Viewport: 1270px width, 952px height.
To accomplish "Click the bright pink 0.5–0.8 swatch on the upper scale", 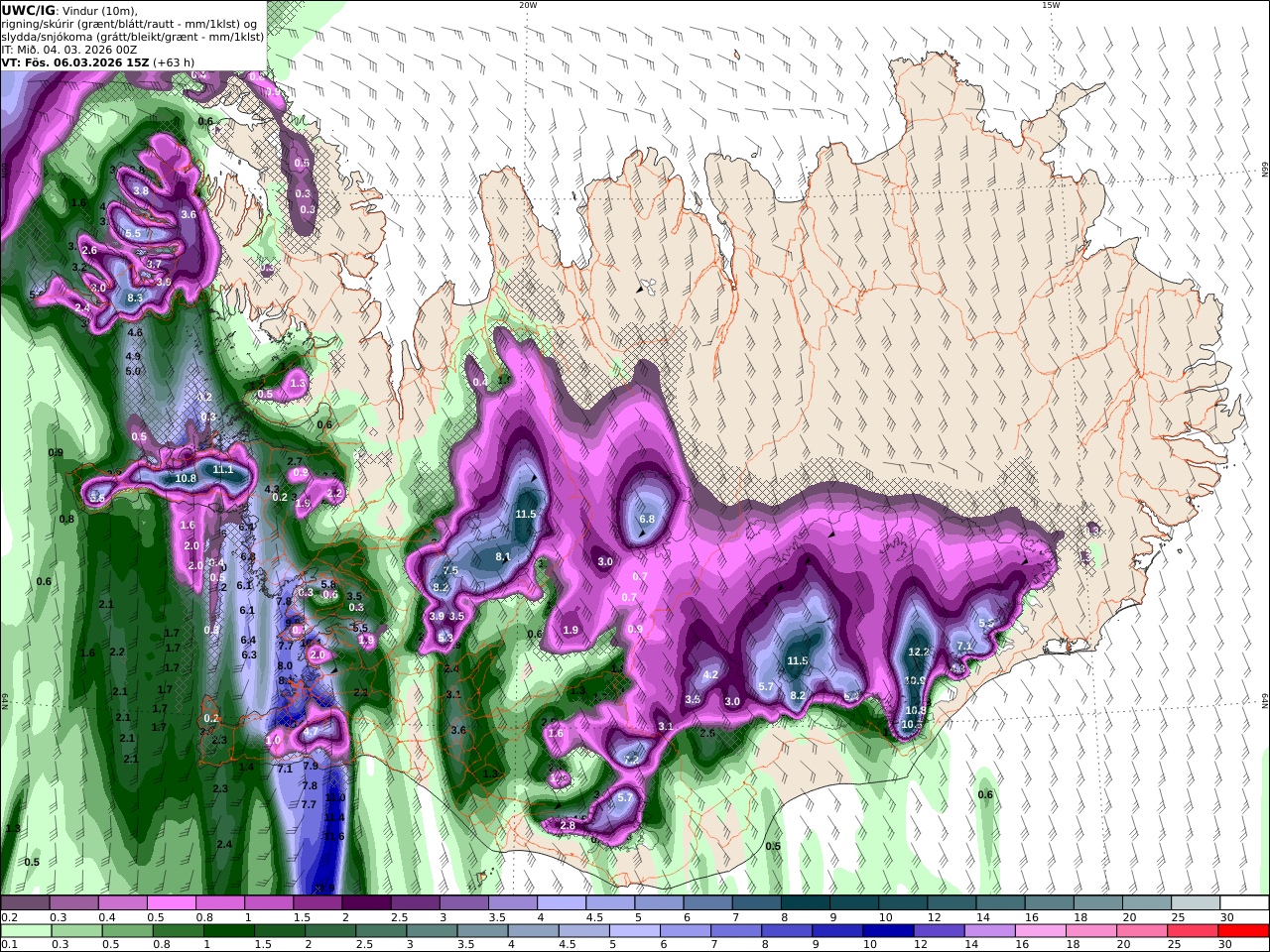I will pyautogui.click(x=171, y=903).
